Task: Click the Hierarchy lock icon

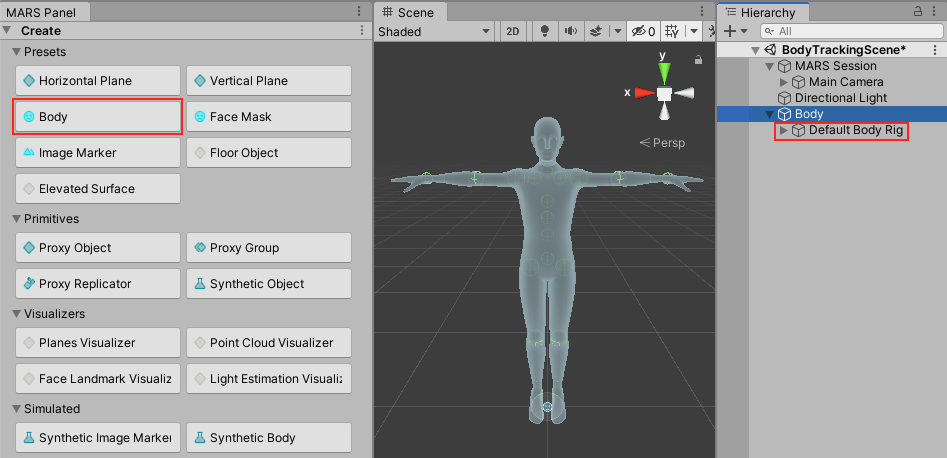Action: (x=918, y=12)
